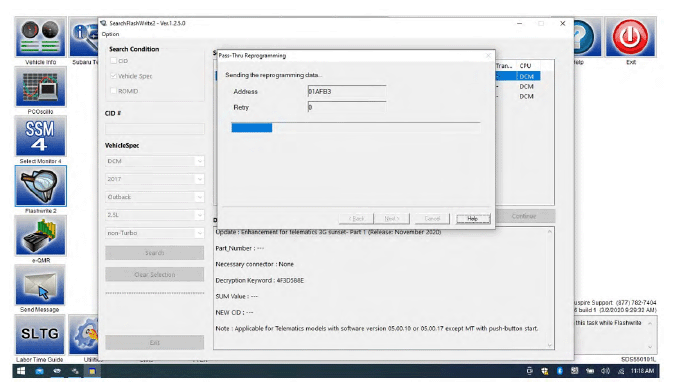
Task: Open the volume speaker tray icon
Action: click(605, 371)
